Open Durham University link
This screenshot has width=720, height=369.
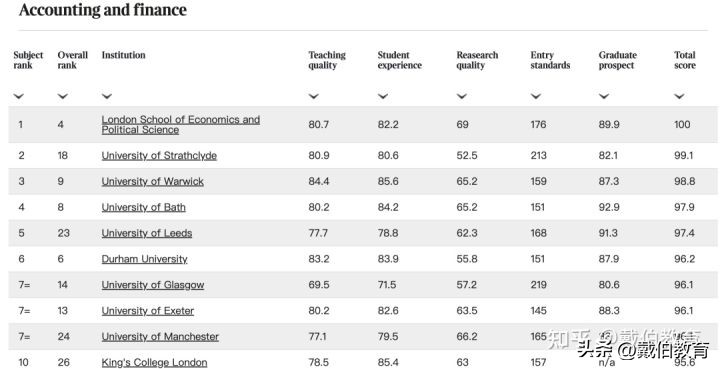coord(145,259)
